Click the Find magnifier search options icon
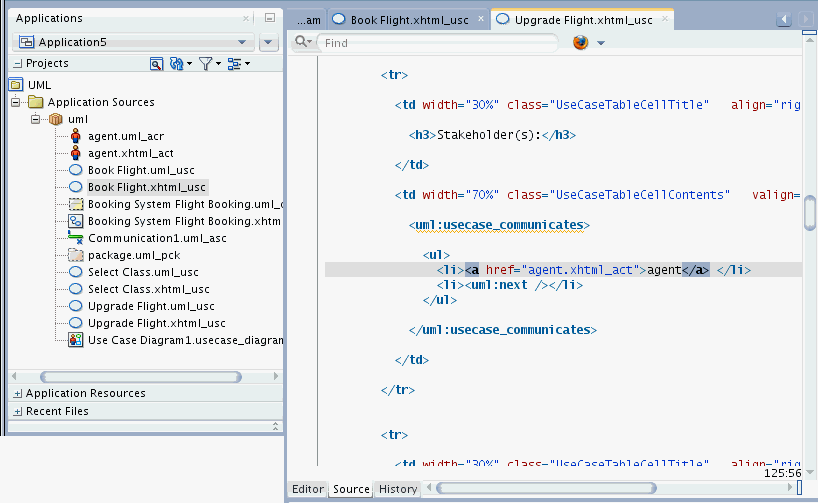Viewport: 818px width, 503px height. coord(302,43)
